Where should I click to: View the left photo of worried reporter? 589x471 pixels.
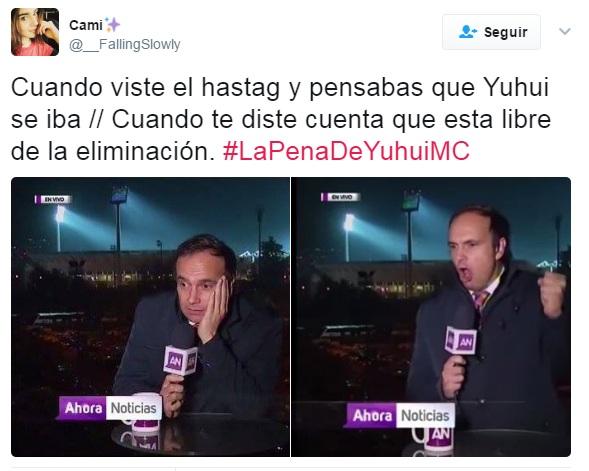[150, 317]
